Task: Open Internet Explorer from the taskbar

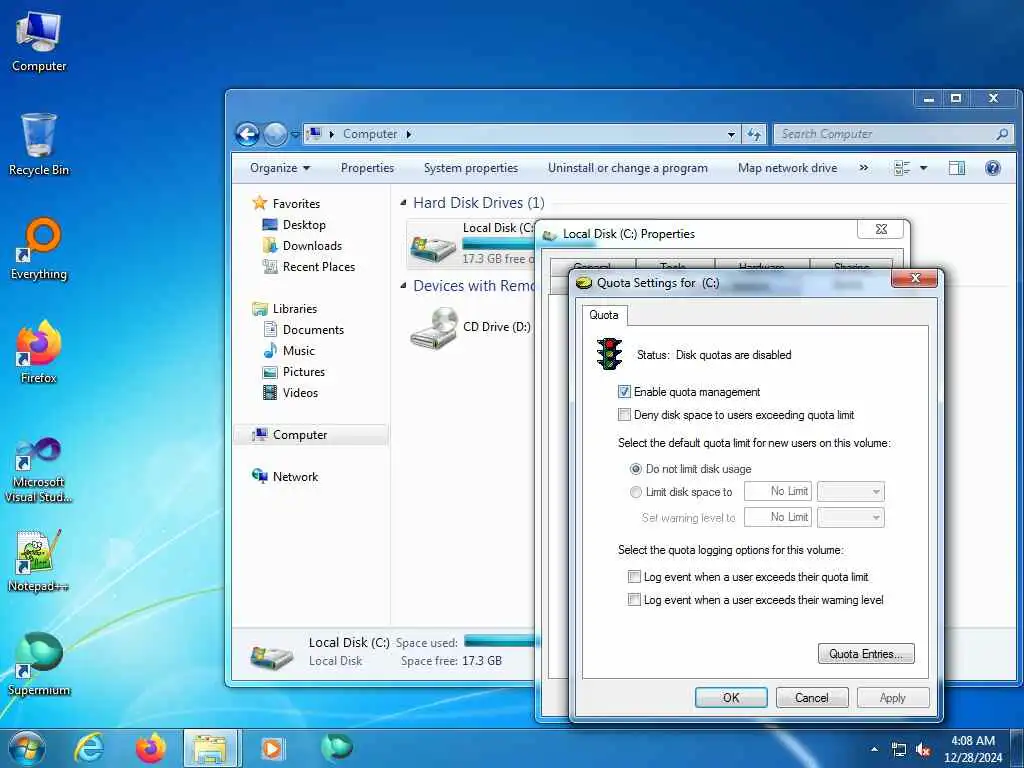Action: click(x=89, y=748)
